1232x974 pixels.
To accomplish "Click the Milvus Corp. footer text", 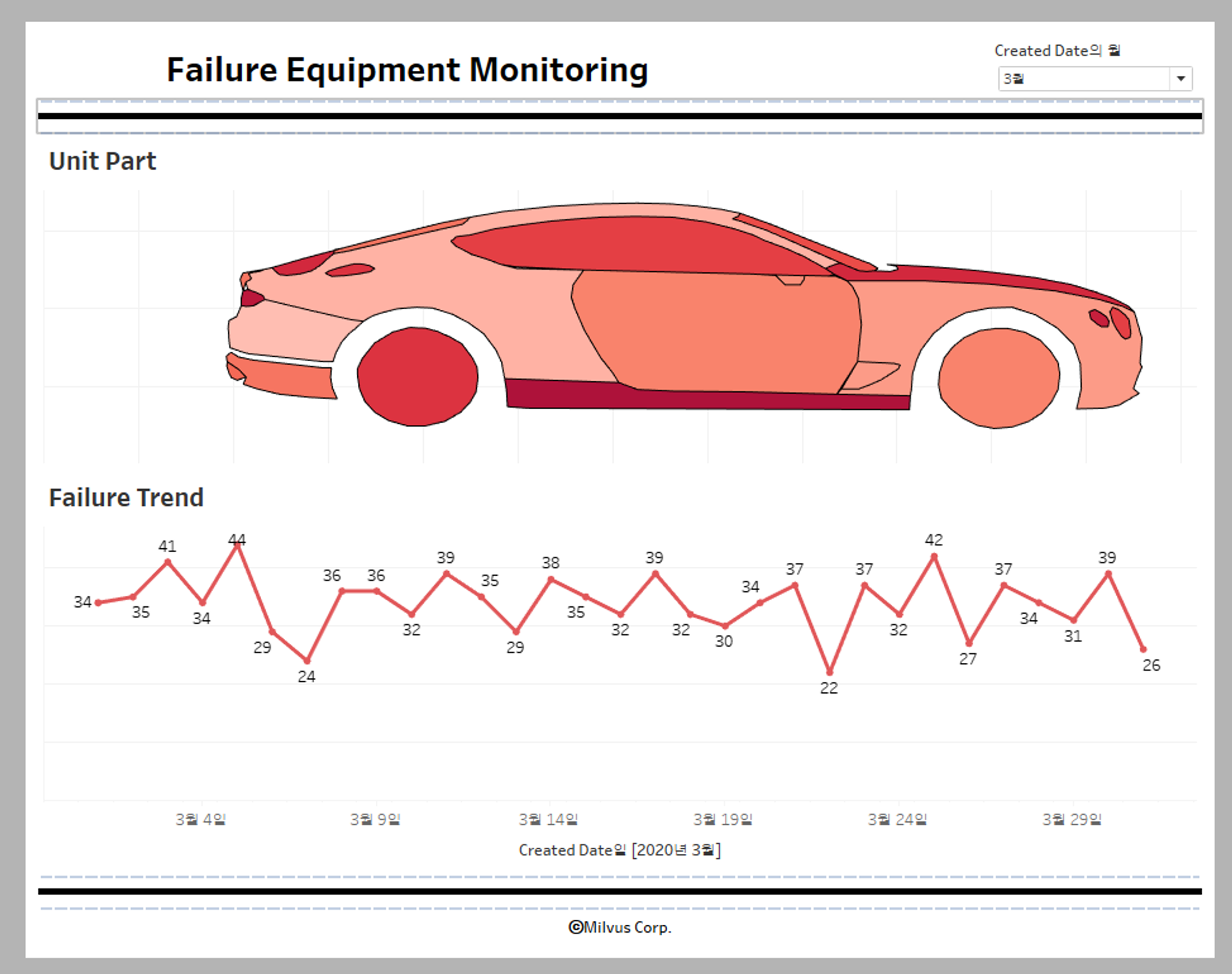I will click(620, 927).
